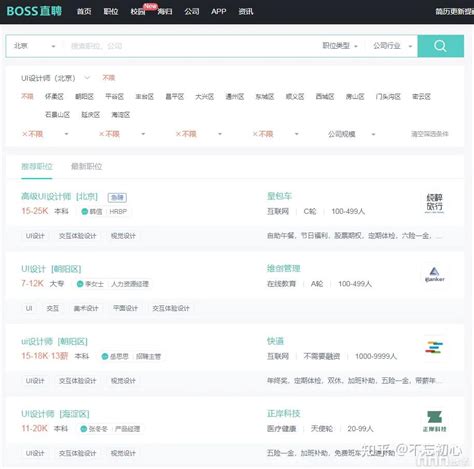Select the 怀柔区 district filter
The width and height of the screenshot is (474, 469).
point(54,97)
